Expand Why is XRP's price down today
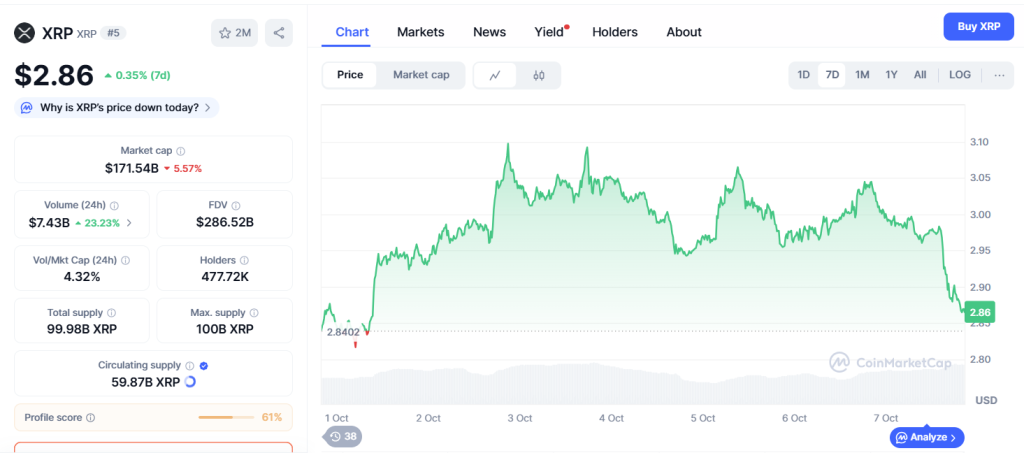The height and width of the screenshot is (453, 1024). [x=117, y=107]
